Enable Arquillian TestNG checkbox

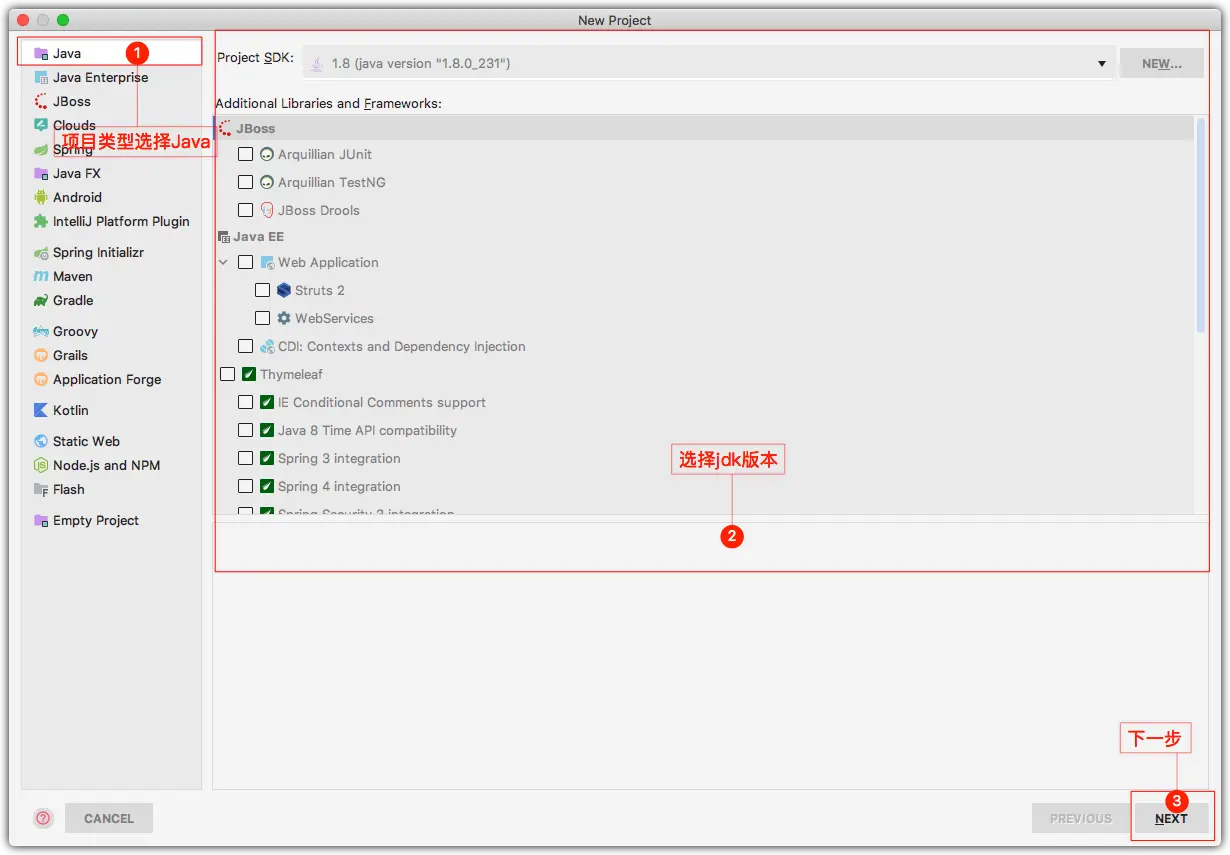click(246, 182)
